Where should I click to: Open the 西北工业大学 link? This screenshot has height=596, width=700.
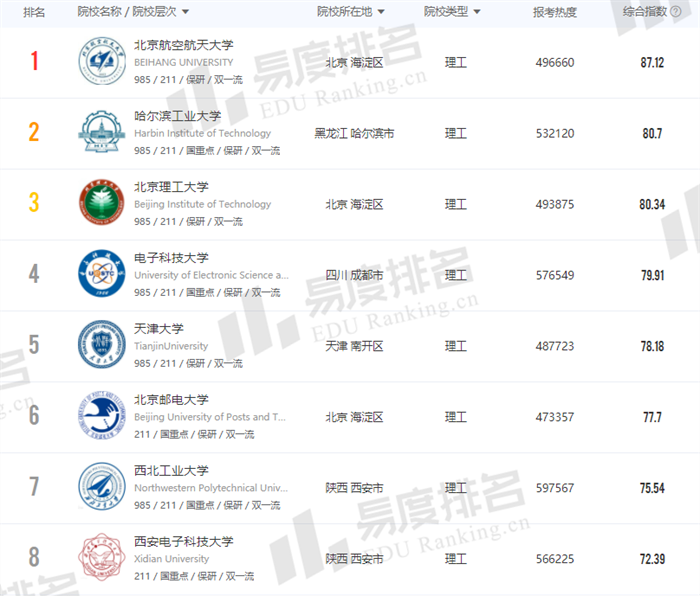(171, 471)
